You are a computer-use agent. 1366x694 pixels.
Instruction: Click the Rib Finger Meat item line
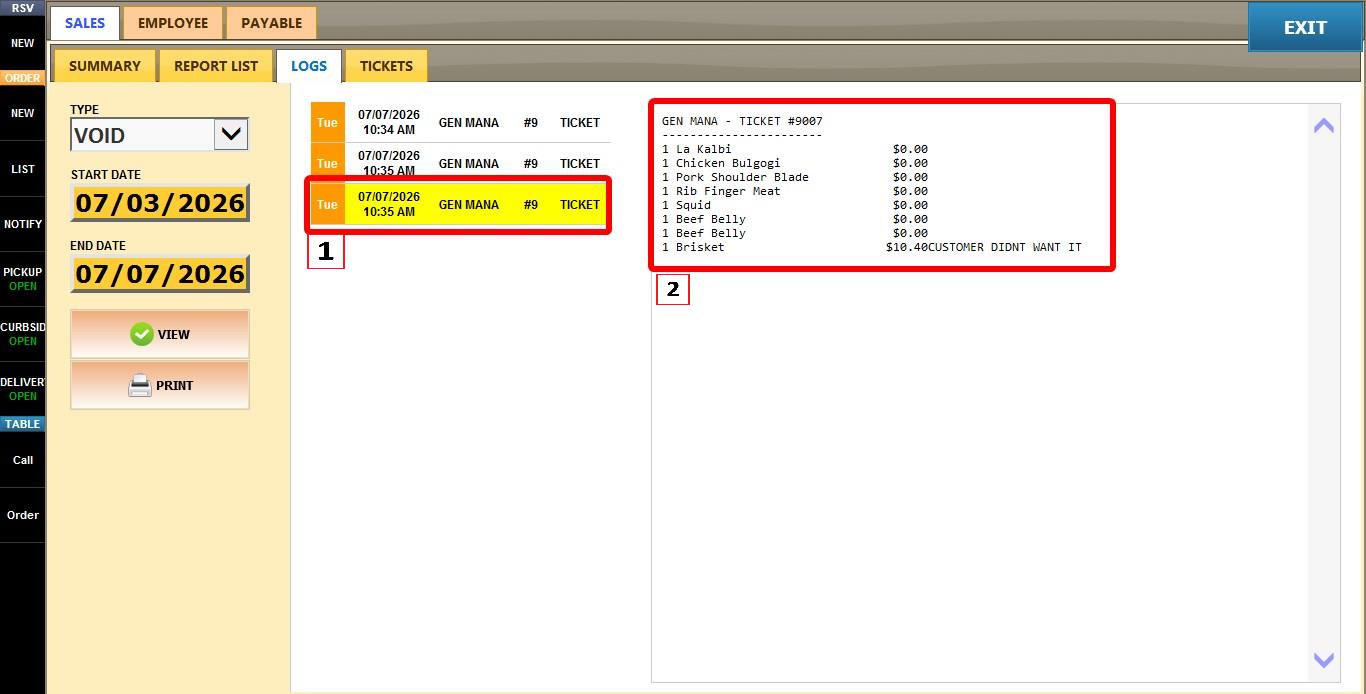[x=795, y=191]
